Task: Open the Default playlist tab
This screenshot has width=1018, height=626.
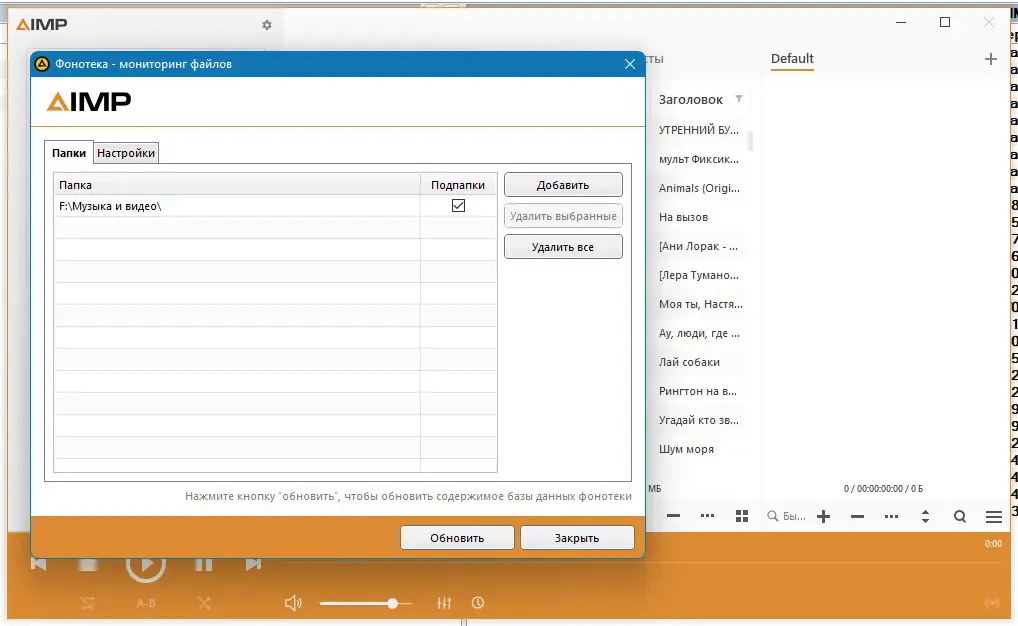Action: (x=792, y=59)
